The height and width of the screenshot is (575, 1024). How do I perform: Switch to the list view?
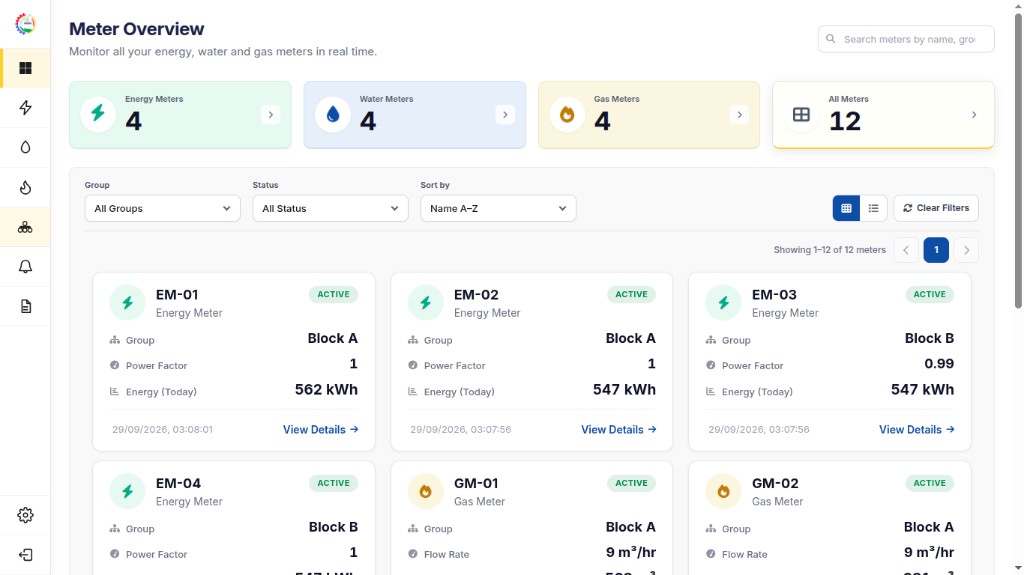pos(874,208)
